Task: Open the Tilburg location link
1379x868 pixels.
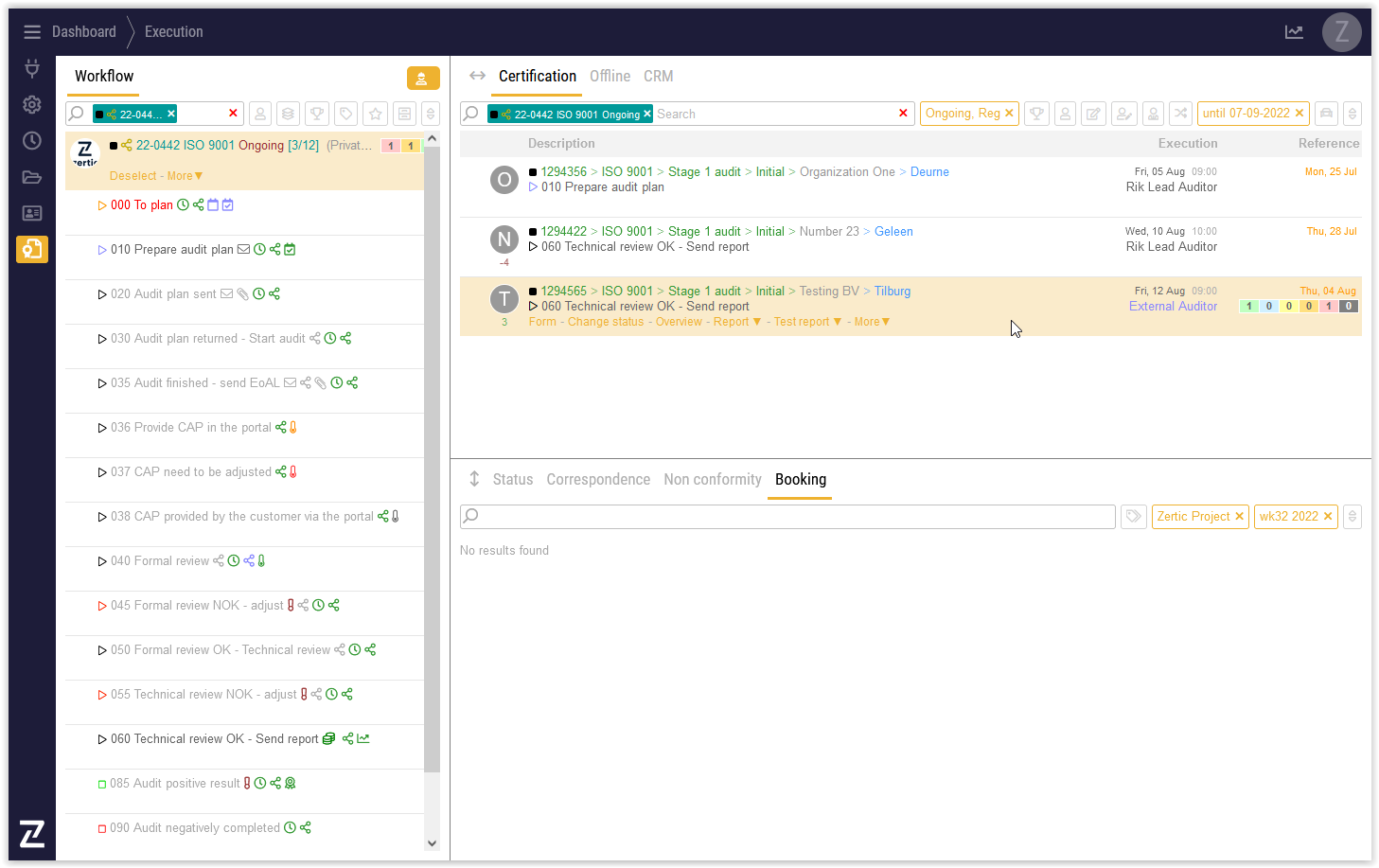Action: pos(892,292)
